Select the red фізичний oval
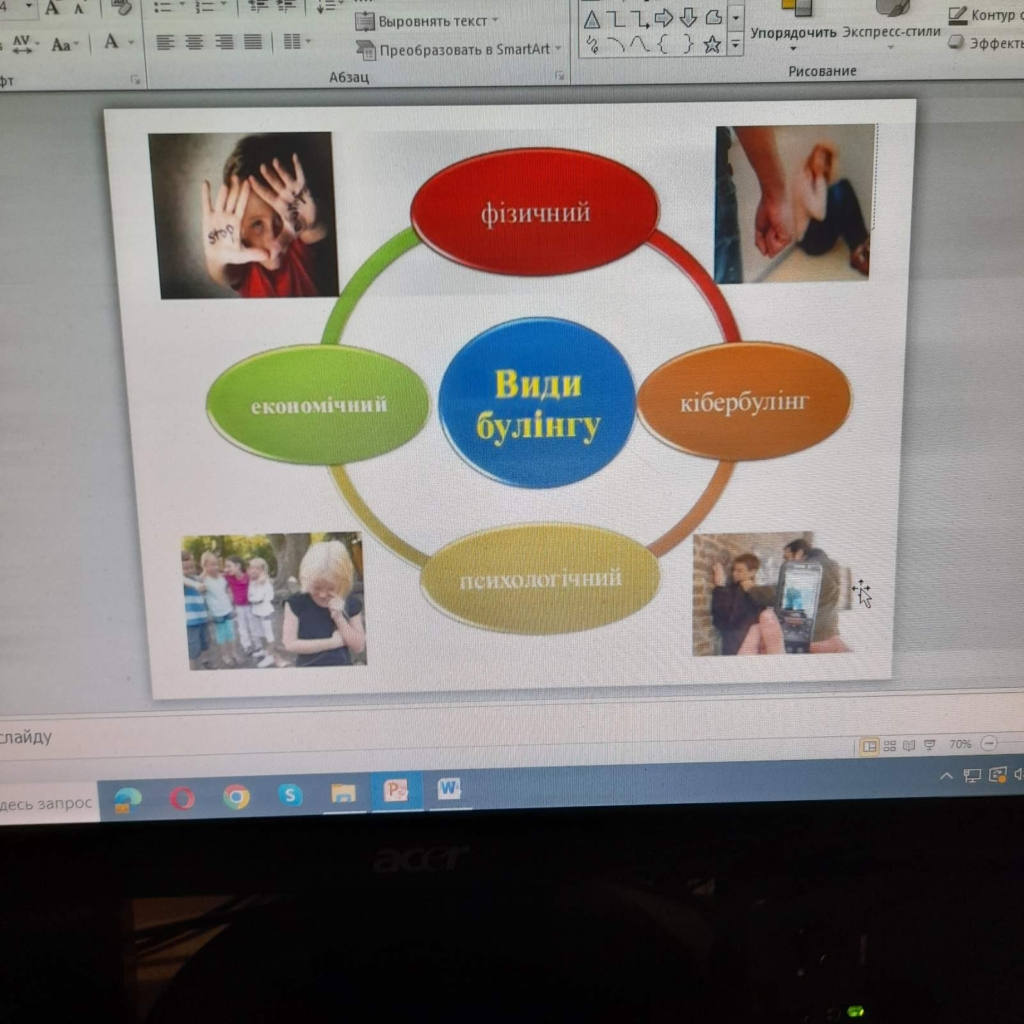 [x=535, y=212]
